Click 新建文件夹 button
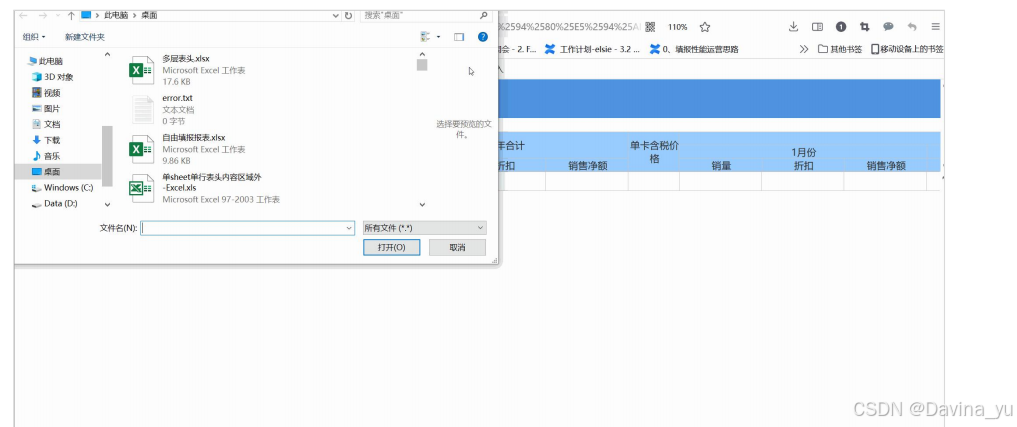1017x427 pixels. point(84,37)
